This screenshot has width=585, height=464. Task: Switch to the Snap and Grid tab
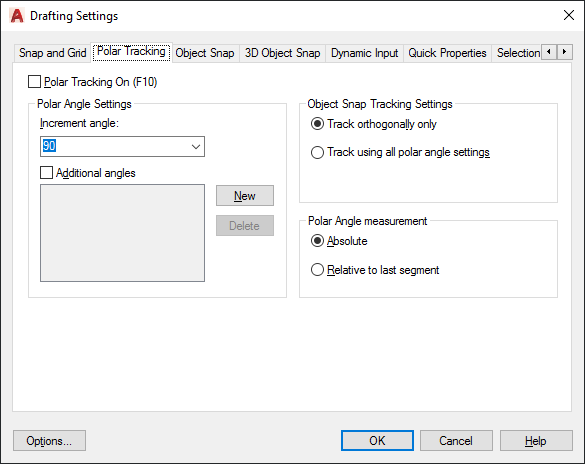[52, 53]
